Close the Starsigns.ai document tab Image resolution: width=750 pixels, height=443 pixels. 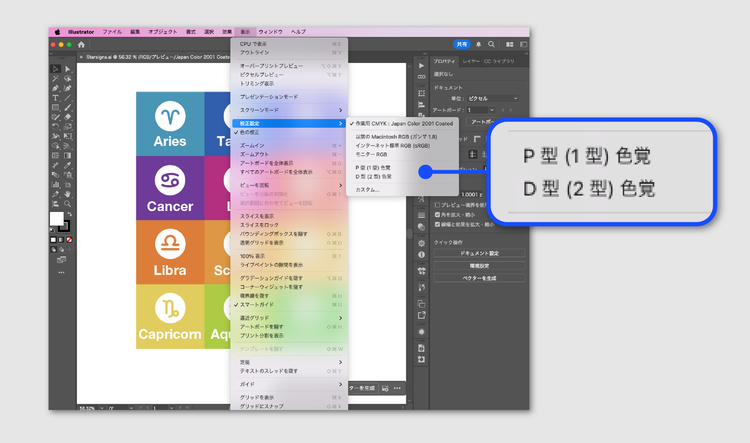[81, 57]
